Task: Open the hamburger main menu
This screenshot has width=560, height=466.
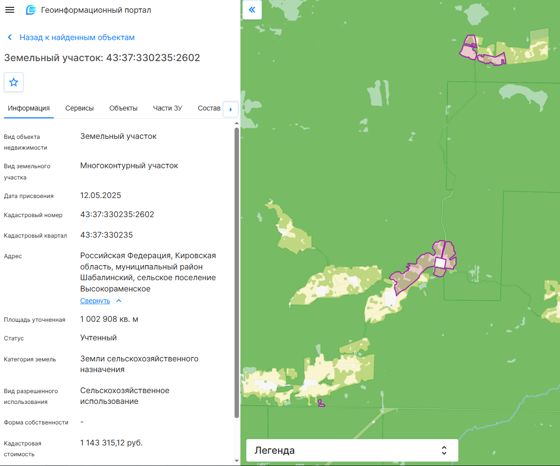Action: coord(10,10)
